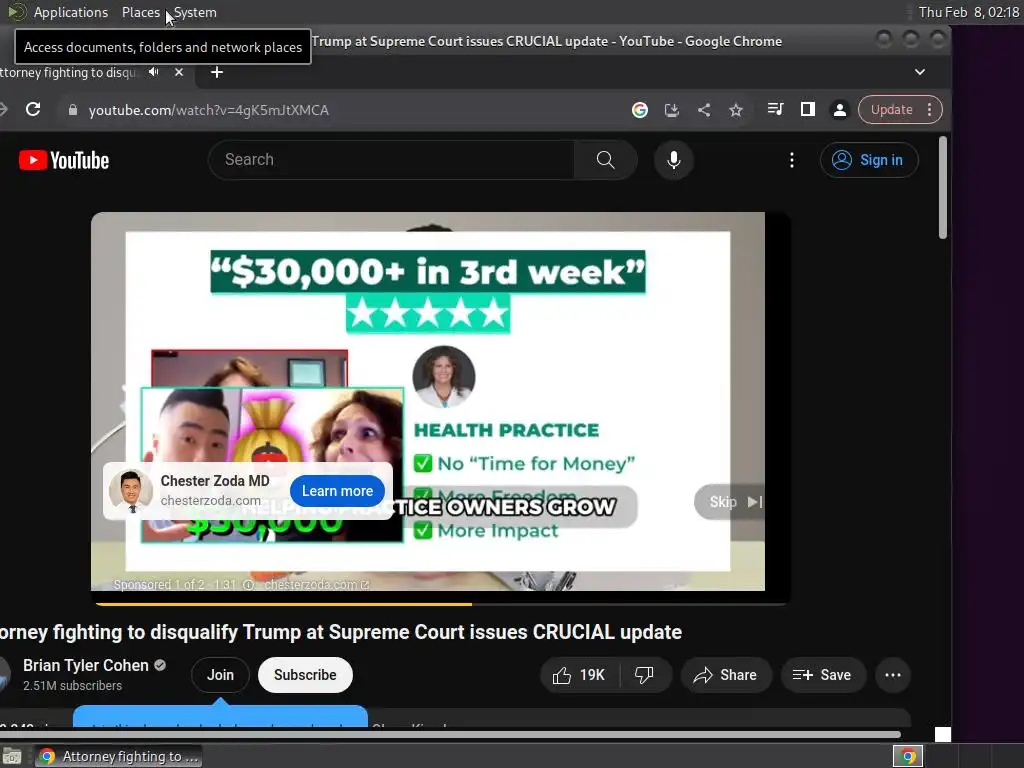
Task: Click the horizontal scrollbar at bottom
Action: (451, 734)
